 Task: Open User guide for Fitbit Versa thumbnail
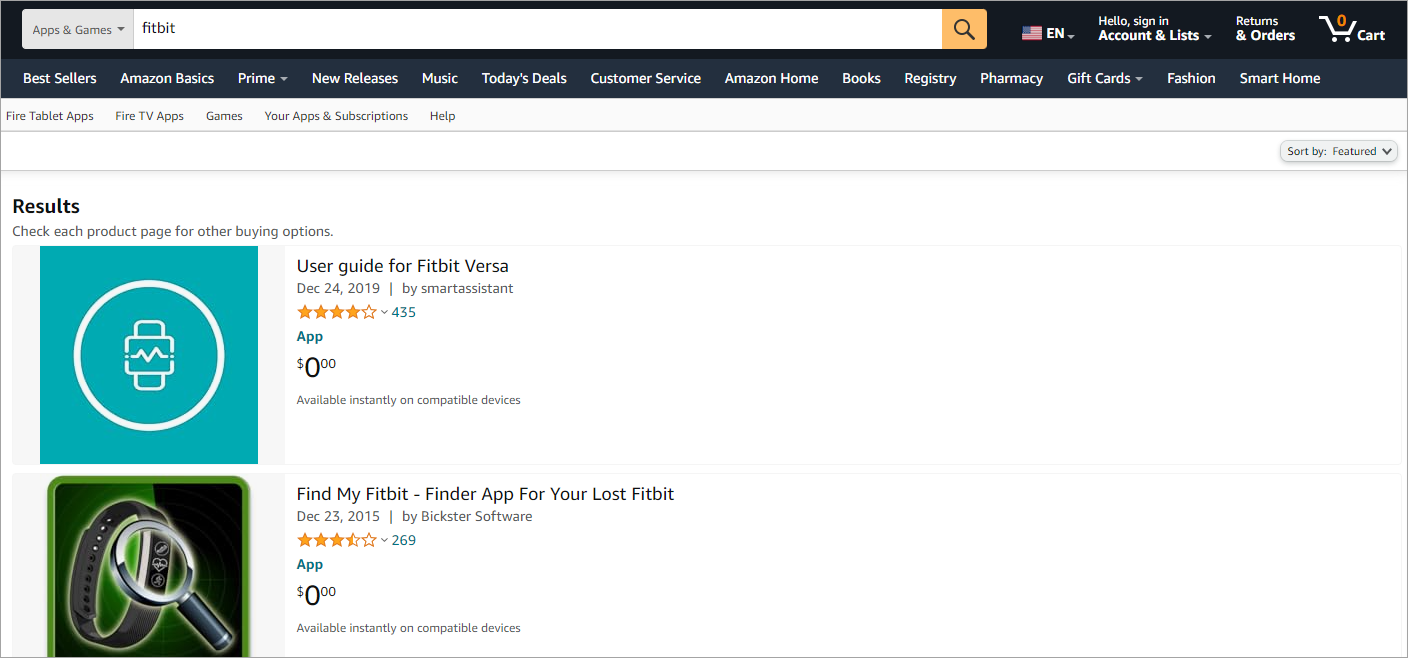149,355
